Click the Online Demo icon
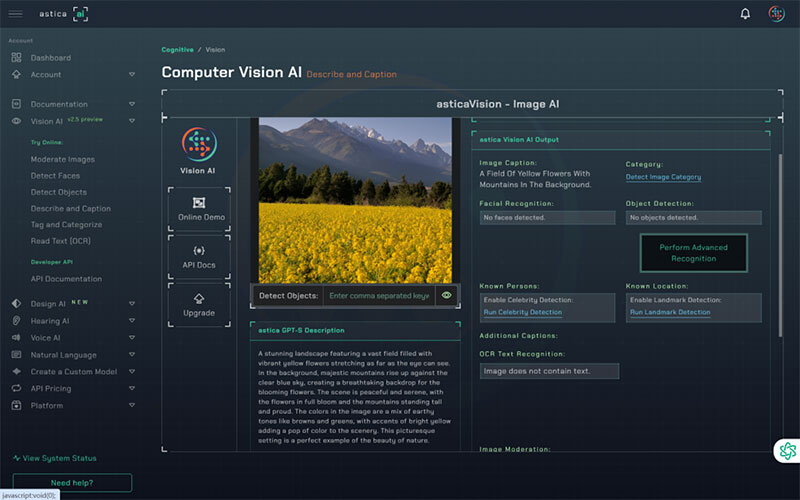 [x=199, y=203]
